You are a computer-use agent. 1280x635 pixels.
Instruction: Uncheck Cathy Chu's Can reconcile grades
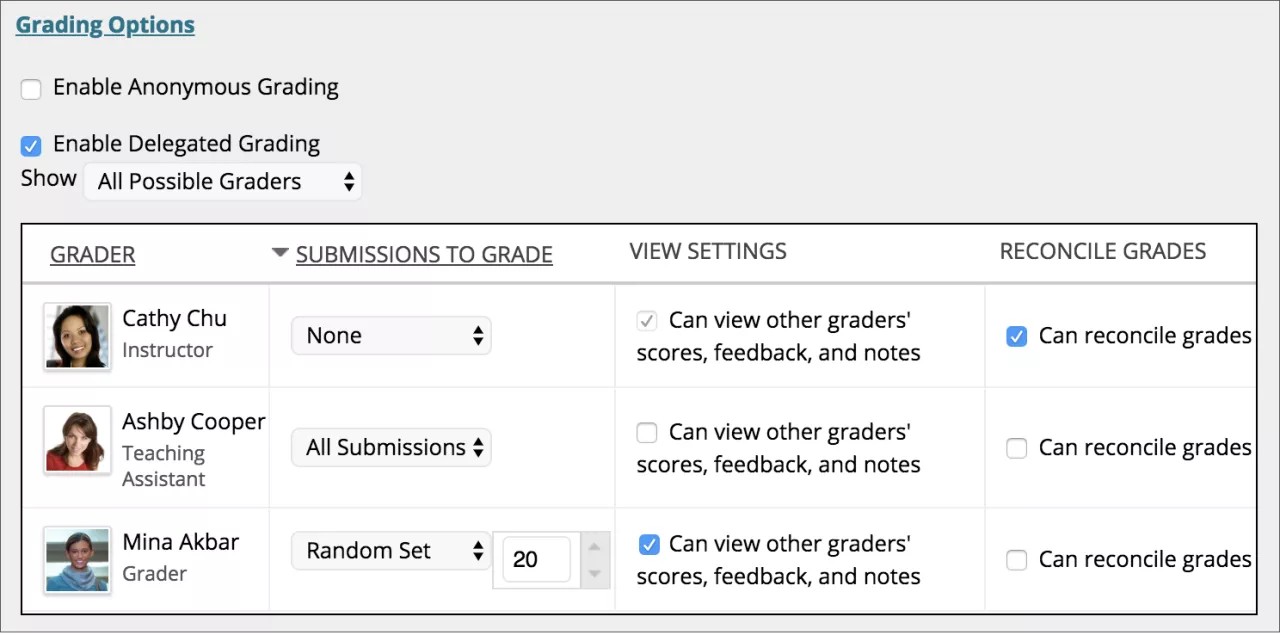[1016, 337]
